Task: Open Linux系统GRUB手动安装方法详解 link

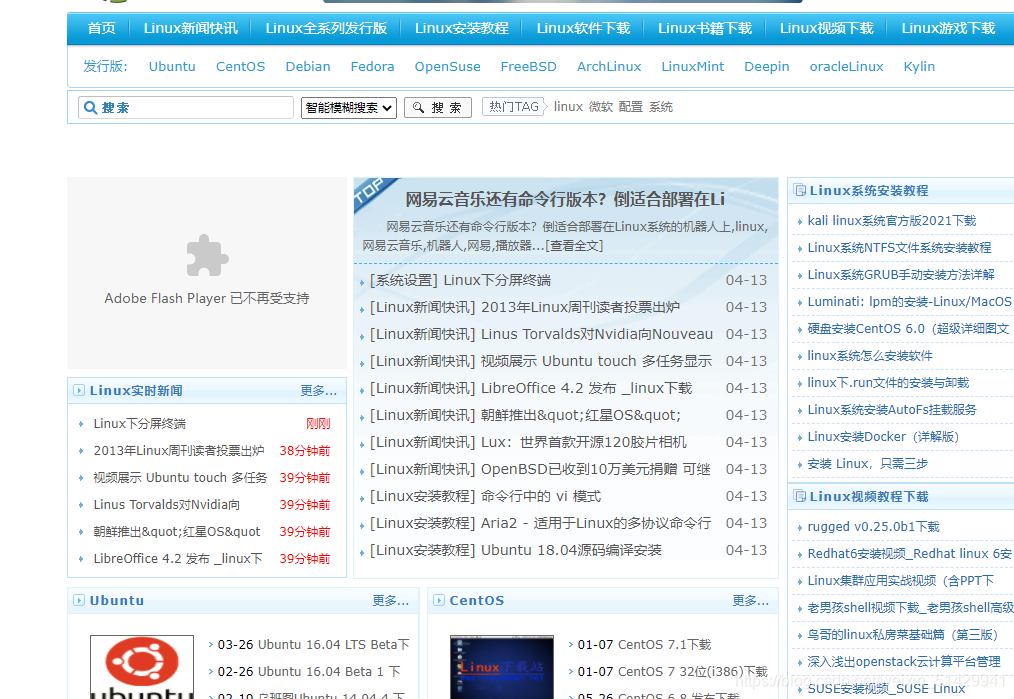Action: (x=901, y=275)
